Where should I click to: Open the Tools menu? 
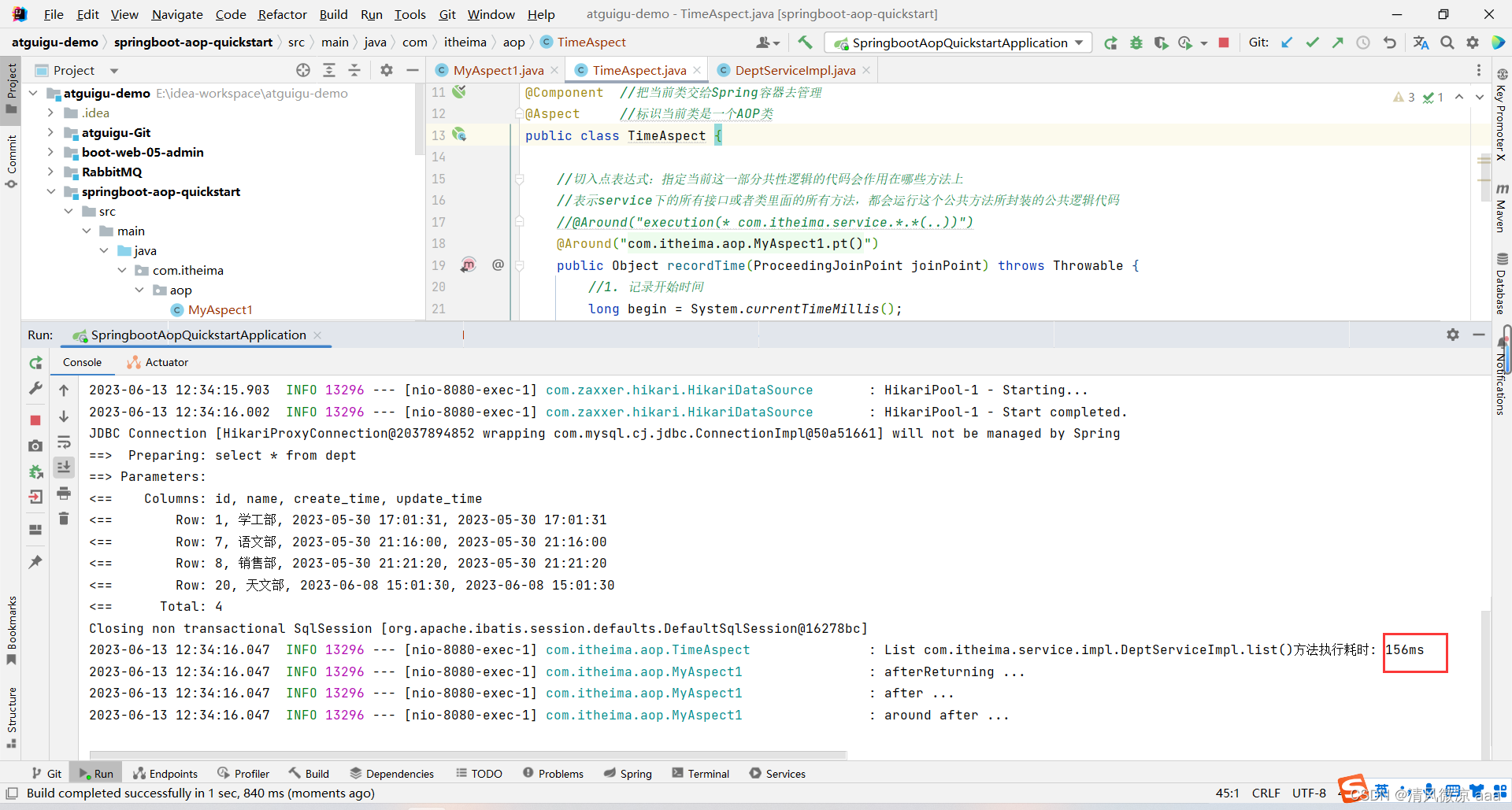[x=409, y=14]
